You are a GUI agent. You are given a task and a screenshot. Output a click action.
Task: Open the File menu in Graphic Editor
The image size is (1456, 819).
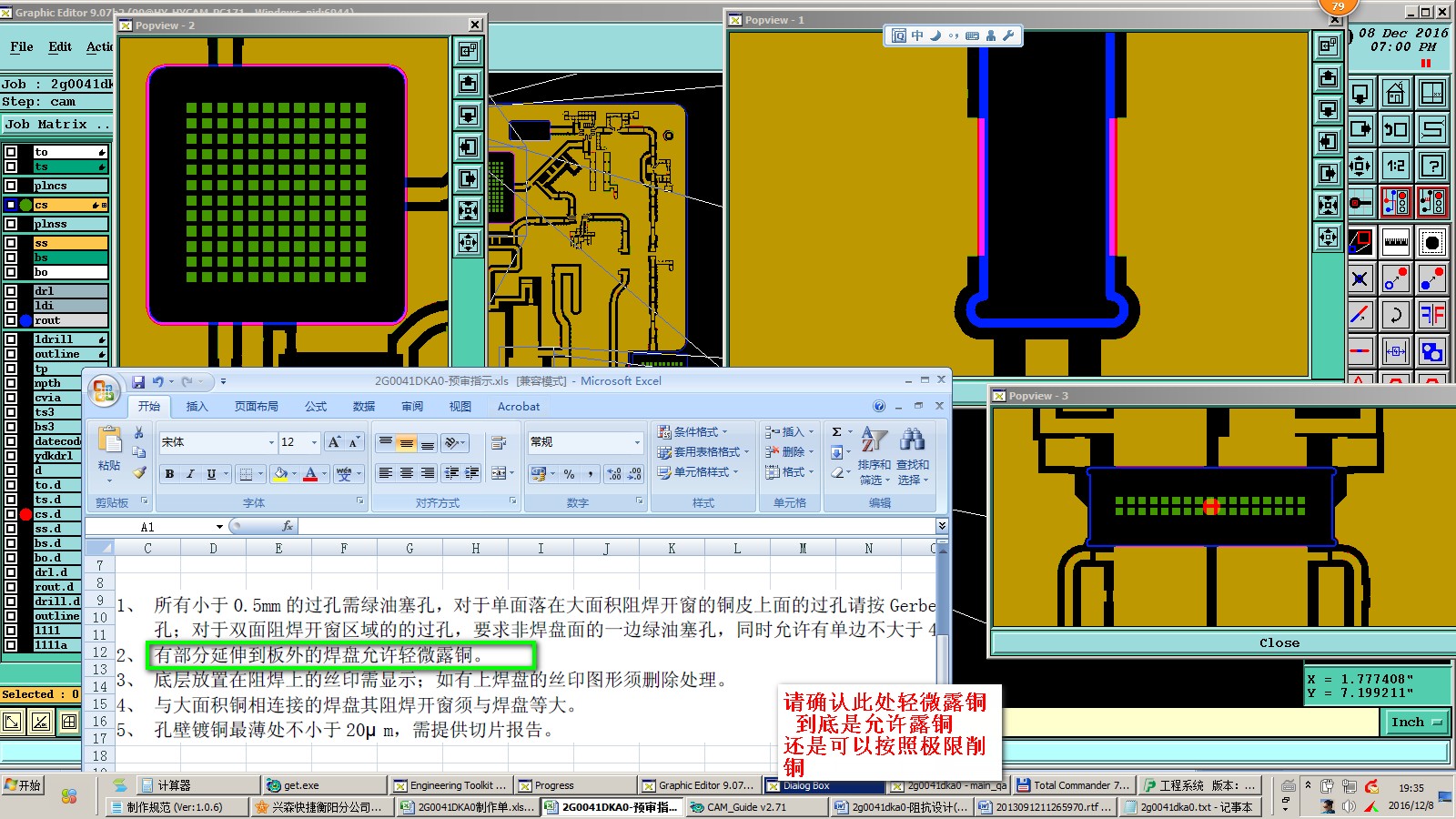[22, 46]
